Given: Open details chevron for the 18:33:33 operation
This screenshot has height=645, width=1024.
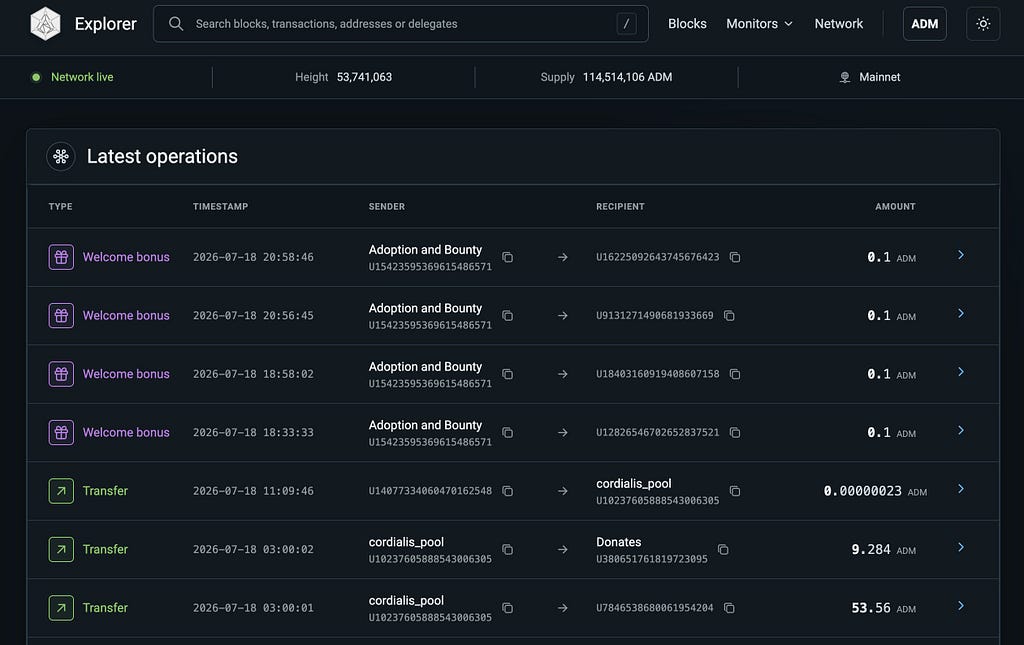Looking at the screenshot, I should [x=961, y=430].
